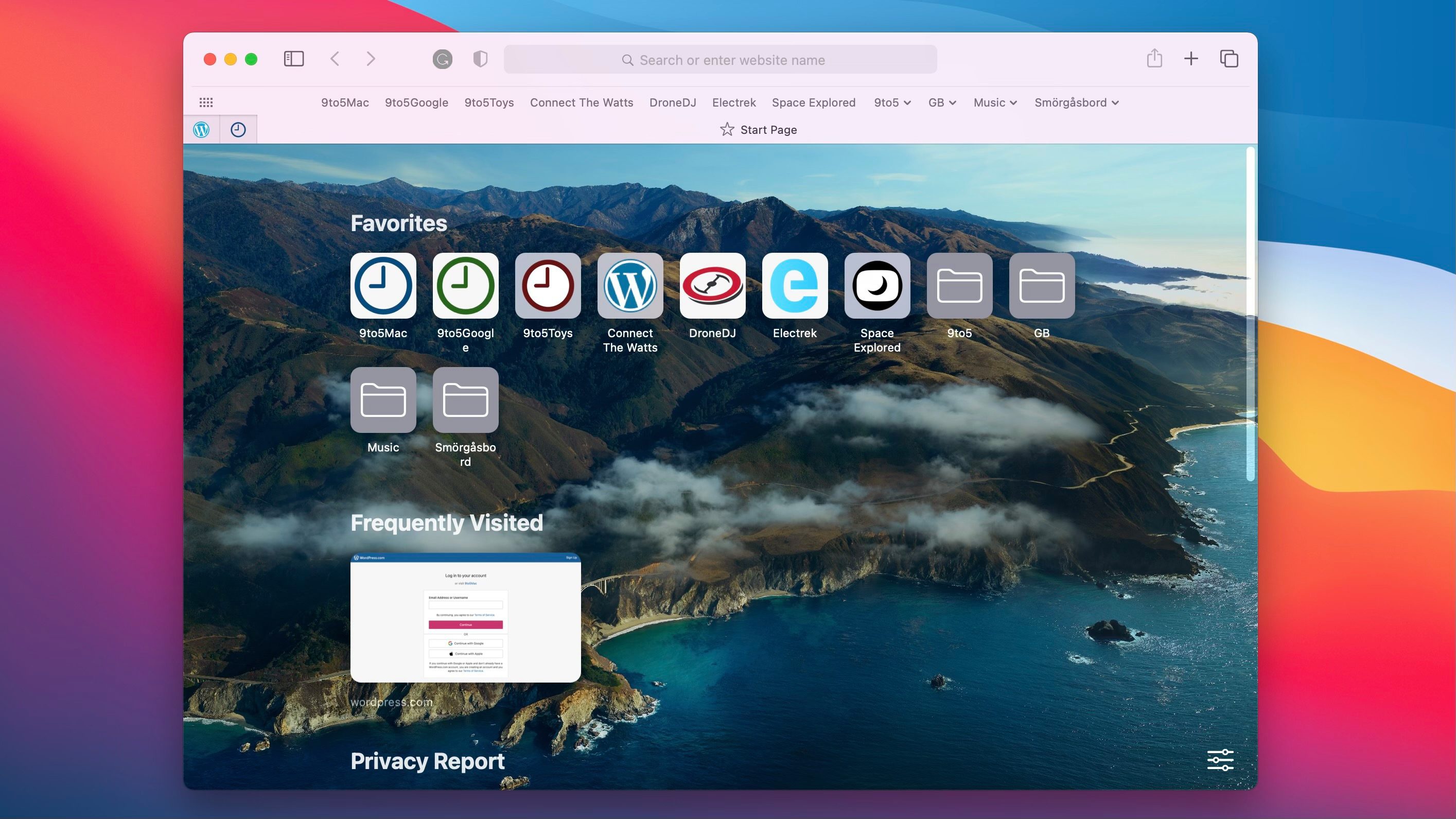This screenshot has height=819, width=1456.
Task: Click the Grammarly extension icon
Action: tap(442, 59)
